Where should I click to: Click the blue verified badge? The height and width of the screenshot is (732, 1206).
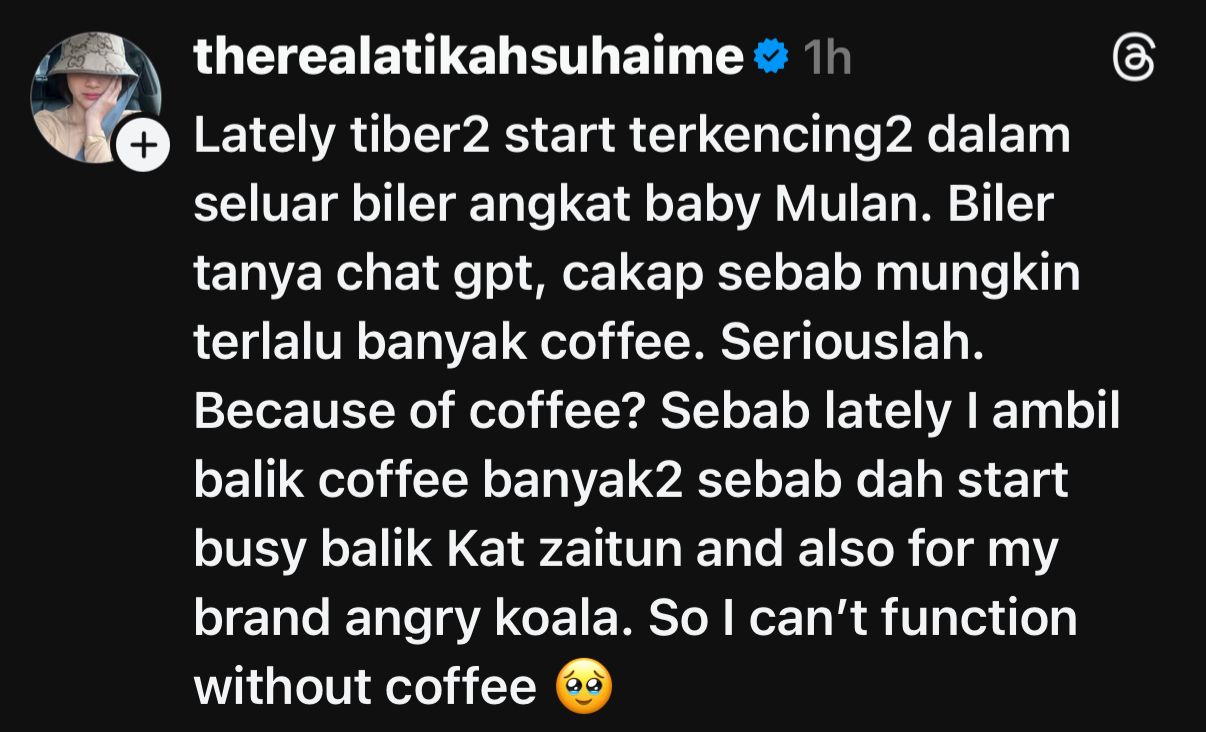(x=772, y=59)
